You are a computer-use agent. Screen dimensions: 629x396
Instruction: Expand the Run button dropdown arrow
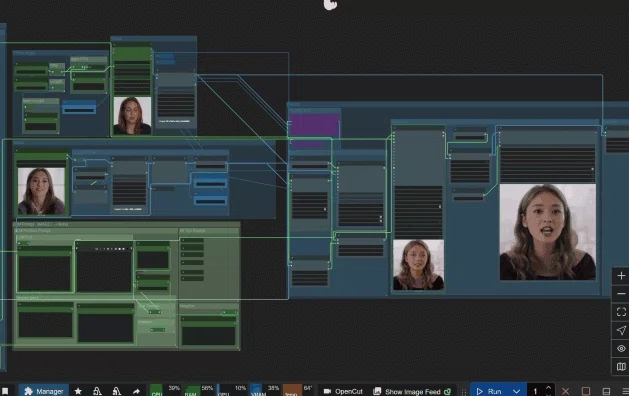(516, 391)
